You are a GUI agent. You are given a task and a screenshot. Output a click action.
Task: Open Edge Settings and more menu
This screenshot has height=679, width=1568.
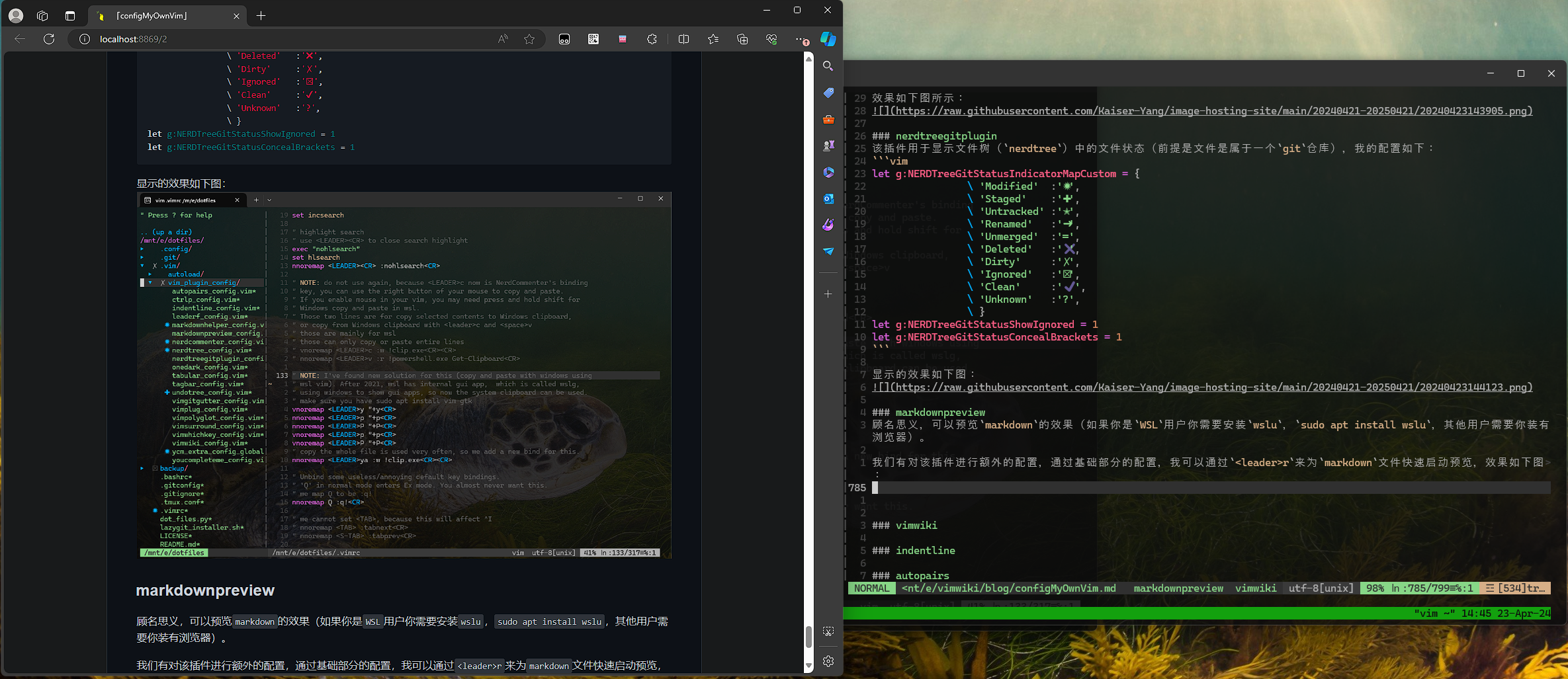click(801, 39)
